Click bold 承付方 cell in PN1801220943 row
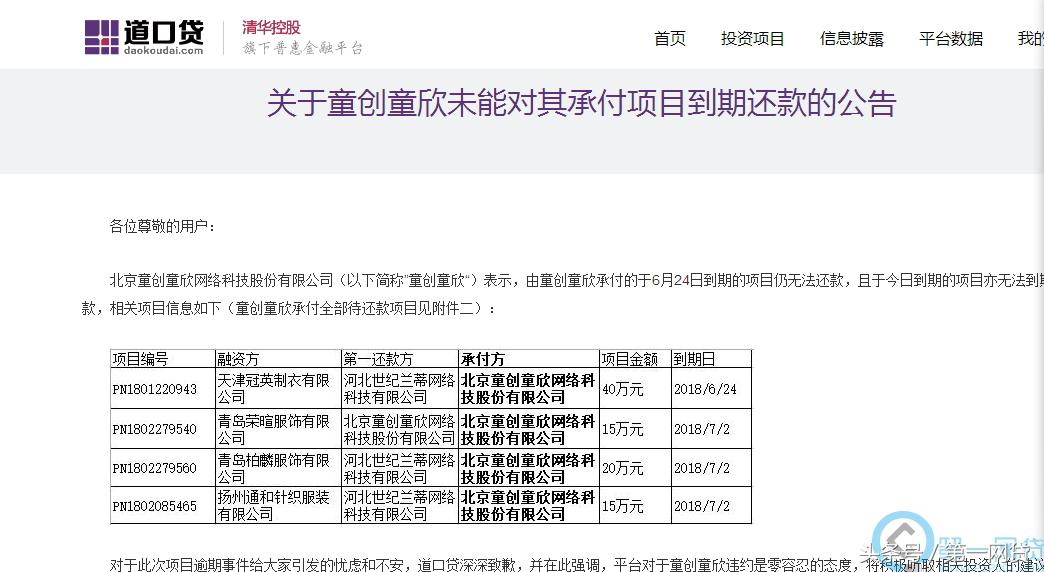Image resolution: width=1044 pixels, height=572 pixels. (x=528, y=389)
